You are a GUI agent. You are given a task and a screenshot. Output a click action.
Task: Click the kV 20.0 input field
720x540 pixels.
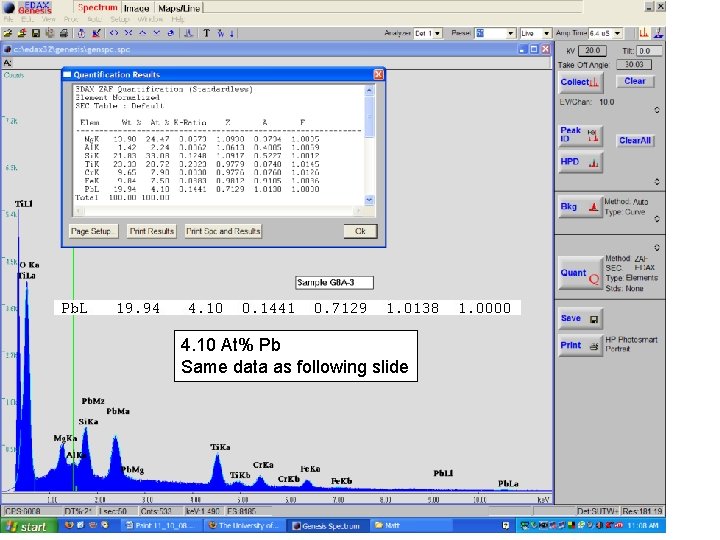(592, 51)
